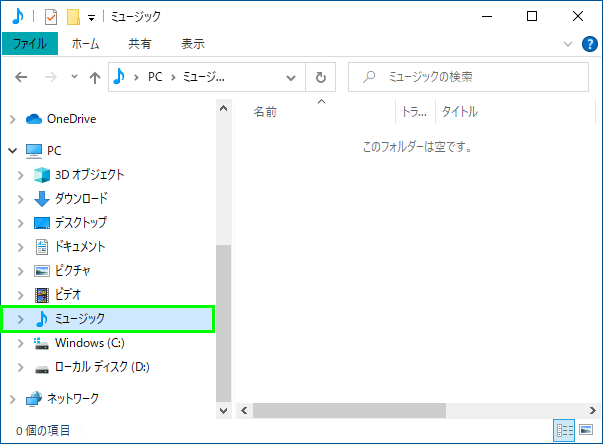
Task: Click the ミュージックの検索 search box
Action: [x=468, y=77]
